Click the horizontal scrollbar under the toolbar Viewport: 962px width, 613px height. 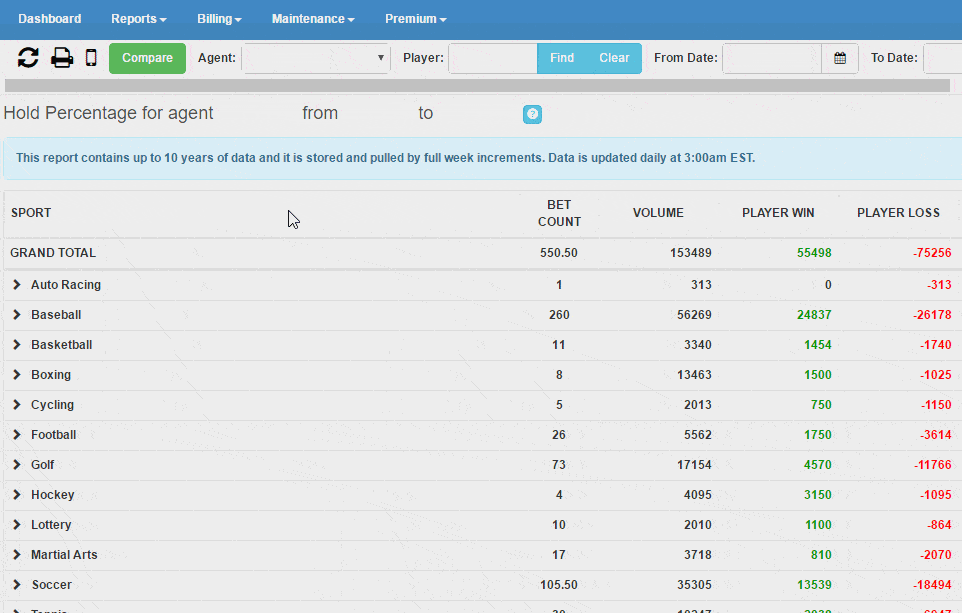coord(477,86)
